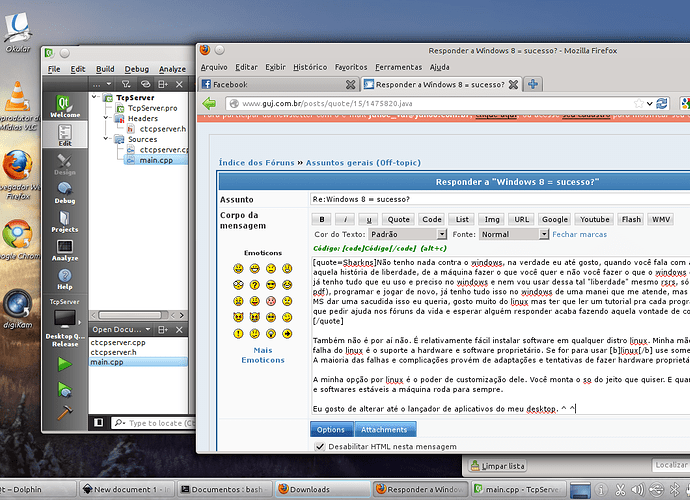Collapse Headers folder in project tree

(106, 118)
